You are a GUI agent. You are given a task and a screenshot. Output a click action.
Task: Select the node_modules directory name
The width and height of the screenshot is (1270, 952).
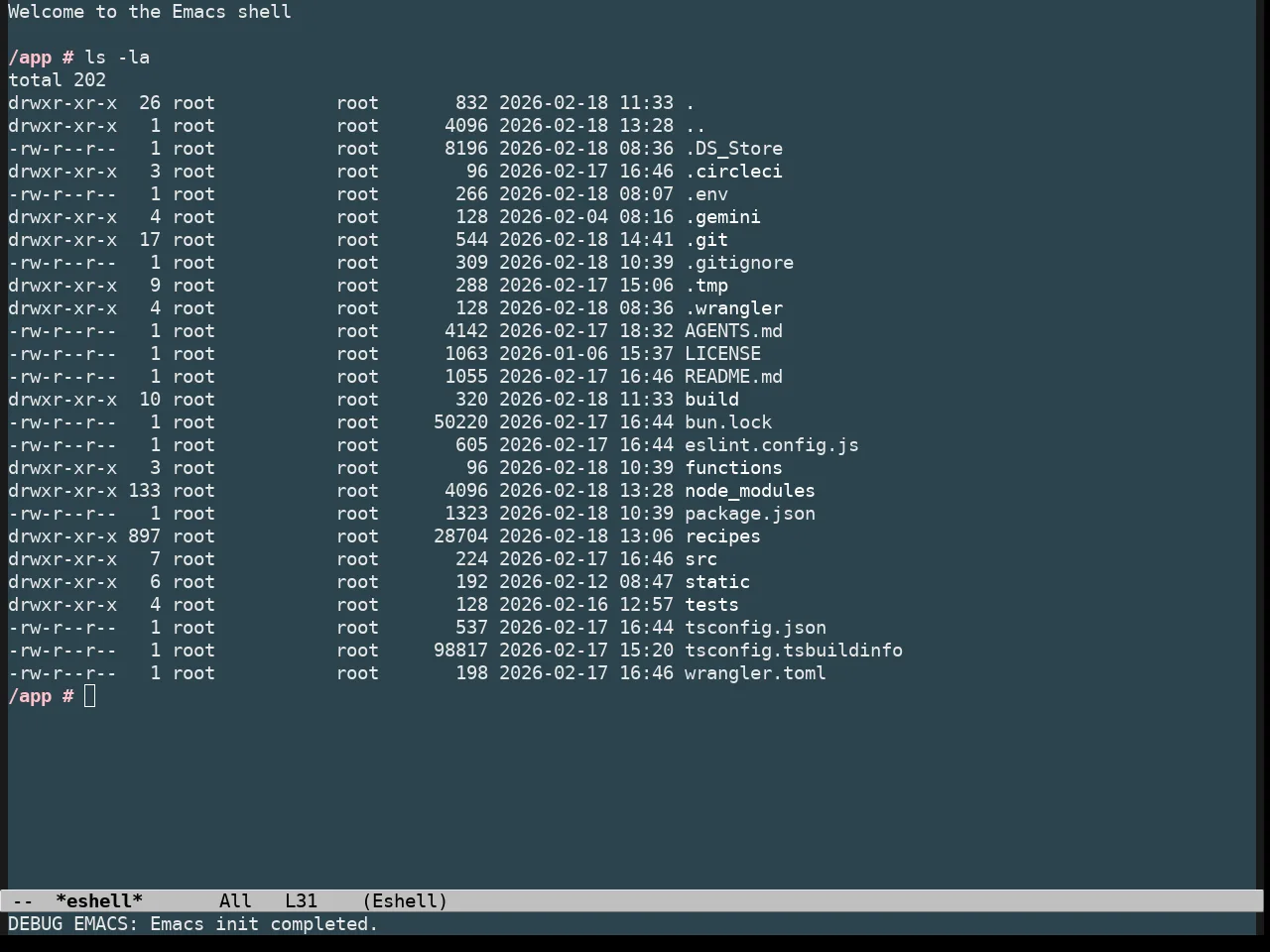pos(750,491)
